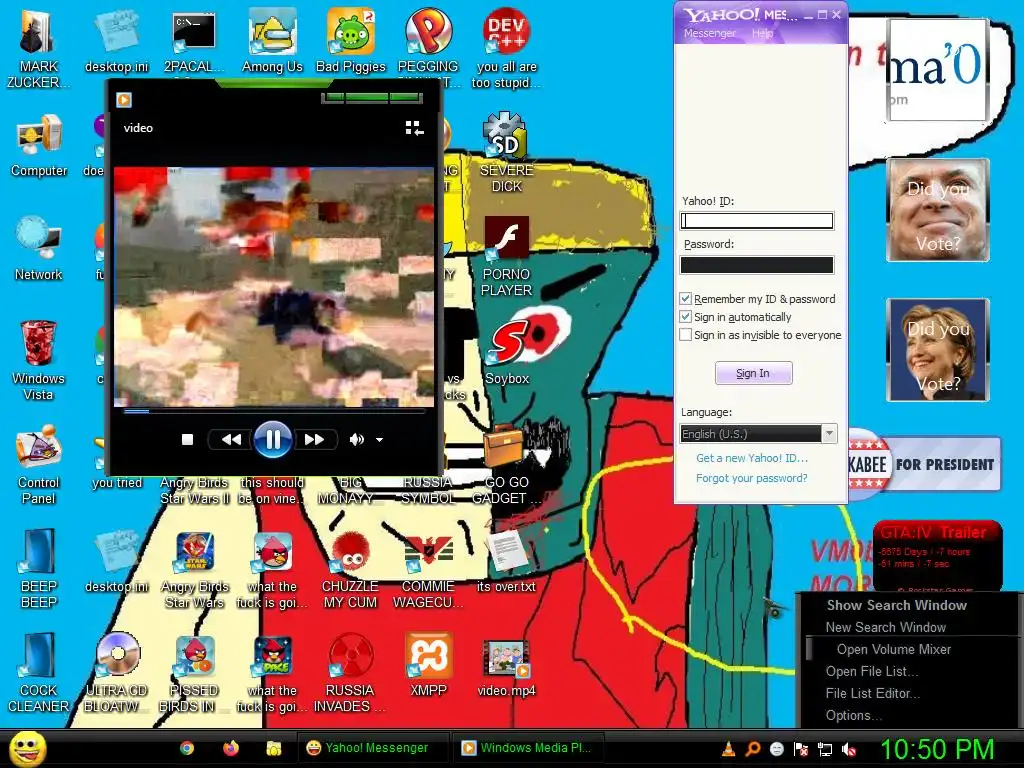The width and height of the screenshot is (1024, 768).
Task: Select the Network desktop icon
Action: coord(39,249)
